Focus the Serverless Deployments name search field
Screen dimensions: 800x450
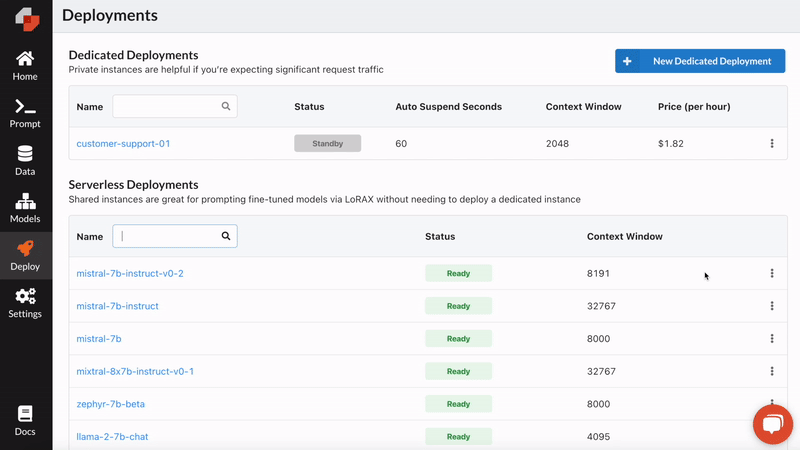(168, 237)
